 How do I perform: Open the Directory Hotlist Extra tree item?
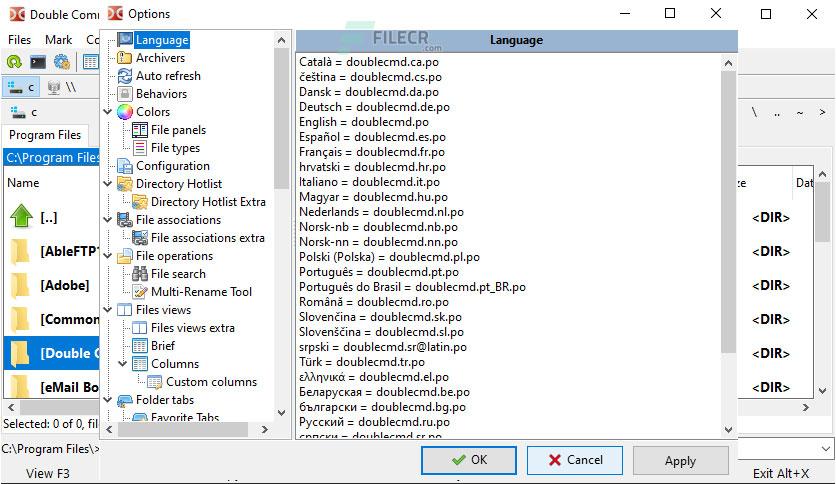tap(208, 201)
